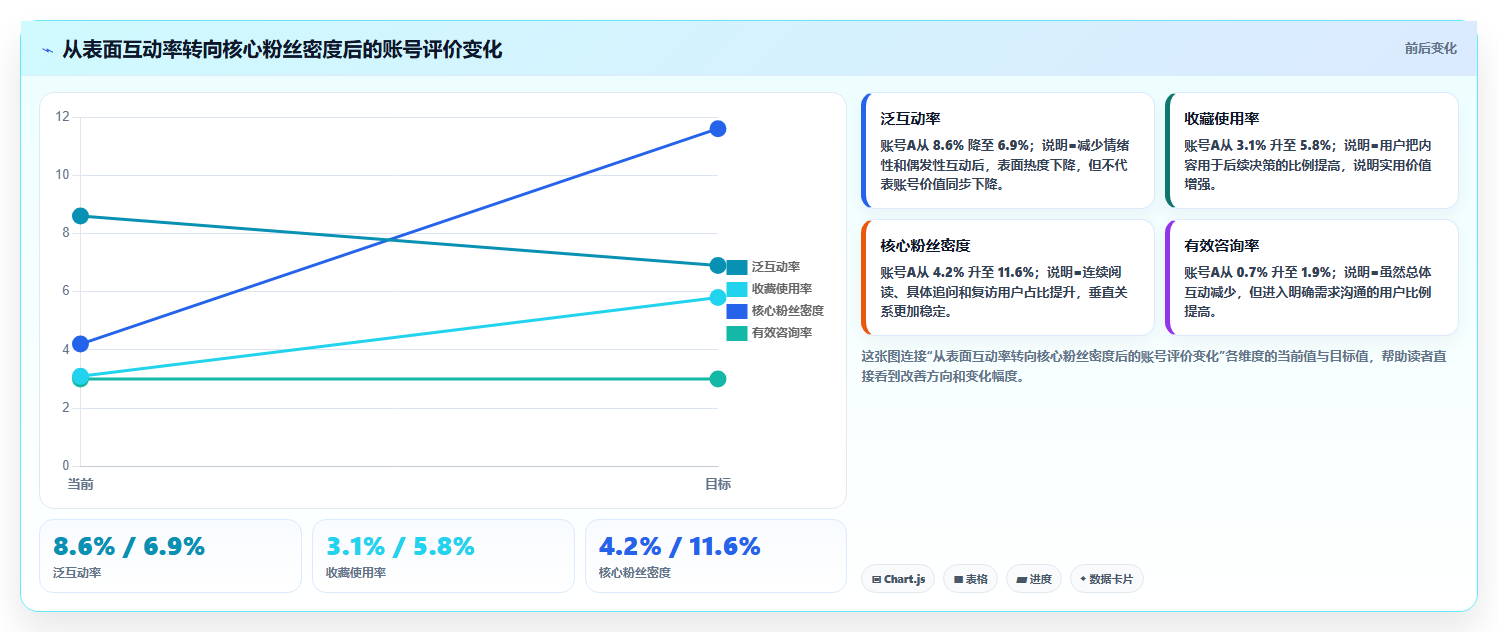Open the 泛互动率 description card heading
Viewport: 1498px width, 632px height.
coord(910,119)
